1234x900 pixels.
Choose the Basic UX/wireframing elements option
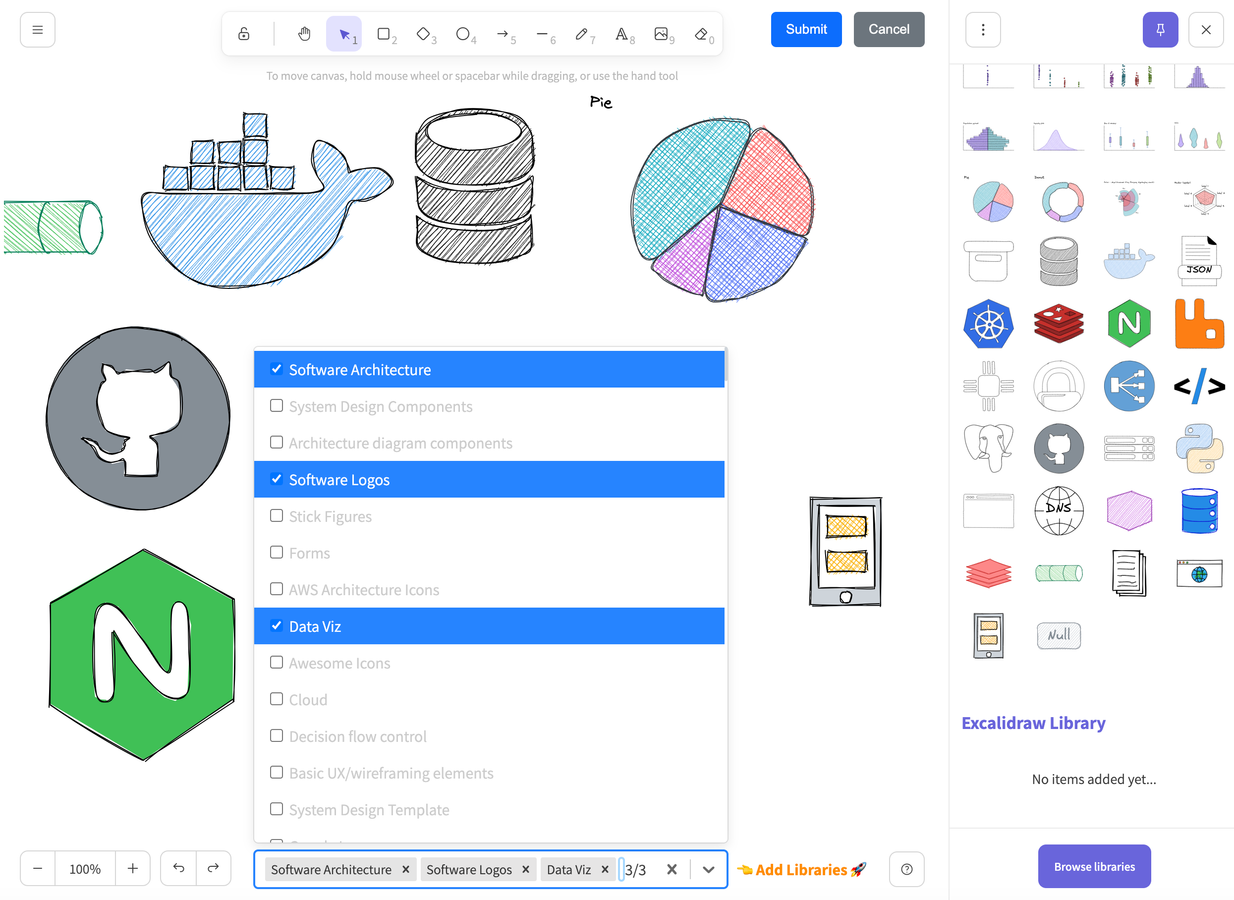click(489, 773)
